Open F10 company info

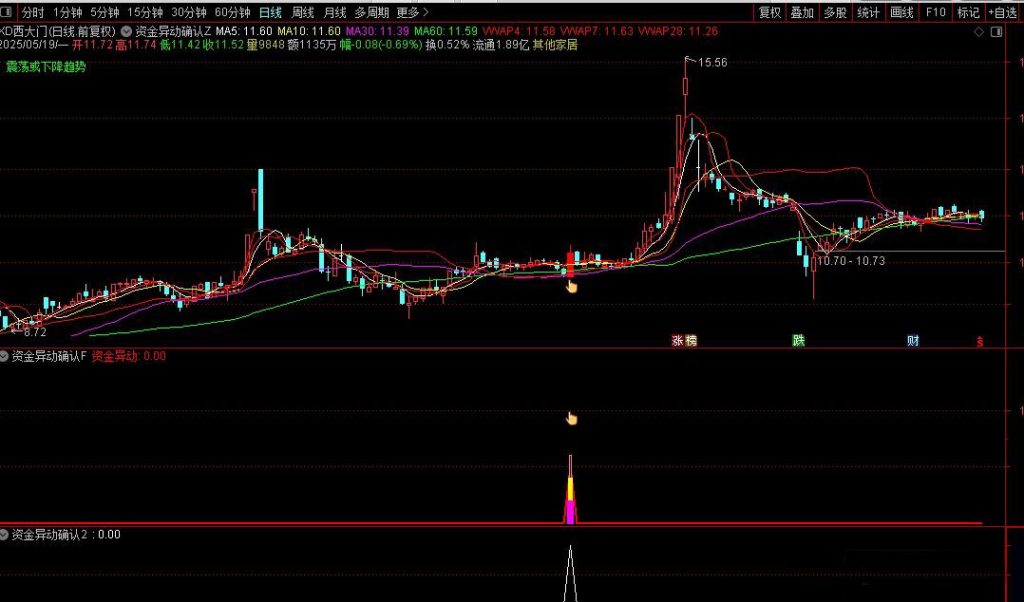[x=934, y=13]
